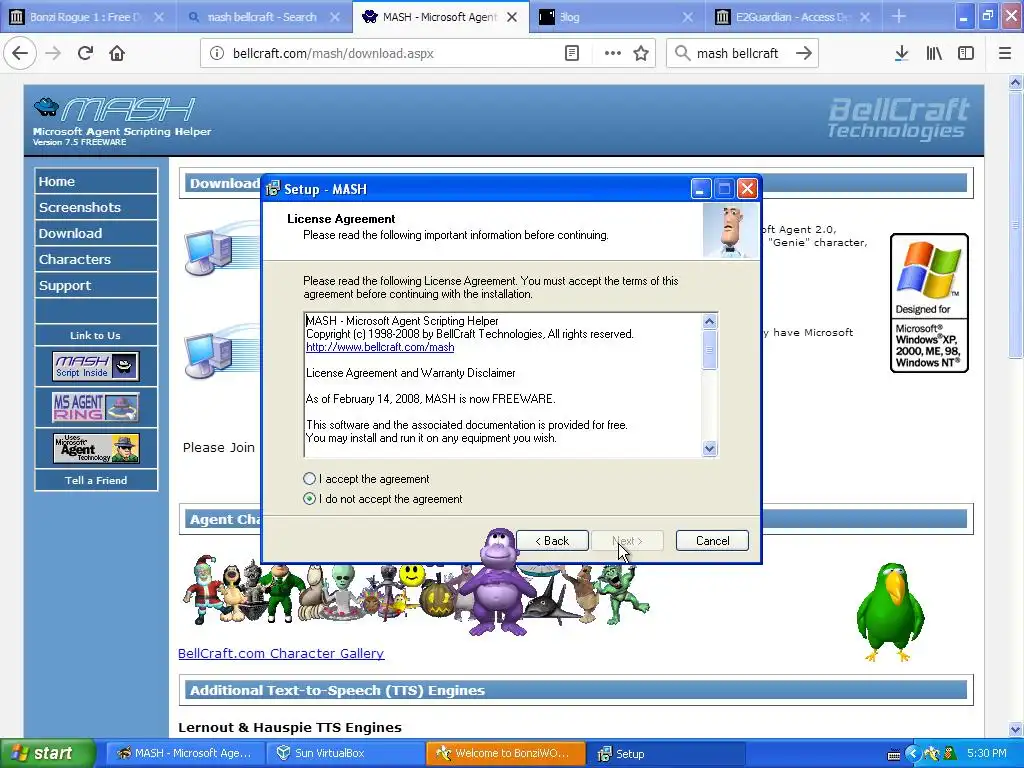
Task: Show site information icon in address bar
Action: click(217, 53)
